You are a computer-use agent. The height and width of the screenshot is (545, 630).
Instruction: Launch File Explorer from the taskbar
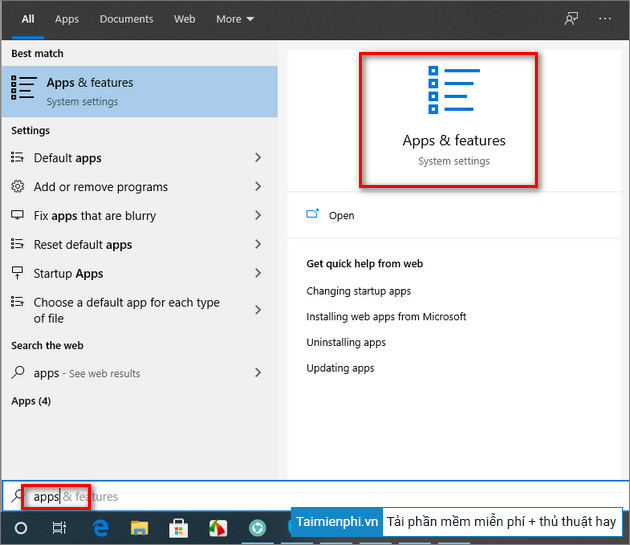139,527
